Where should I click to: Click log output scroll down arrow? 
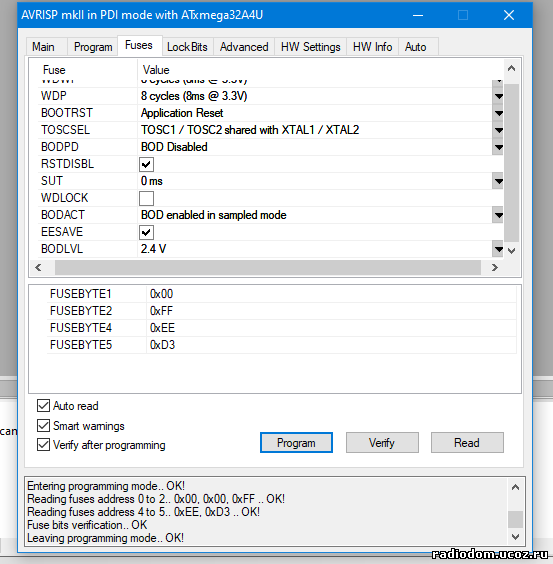tap(516, 537)
